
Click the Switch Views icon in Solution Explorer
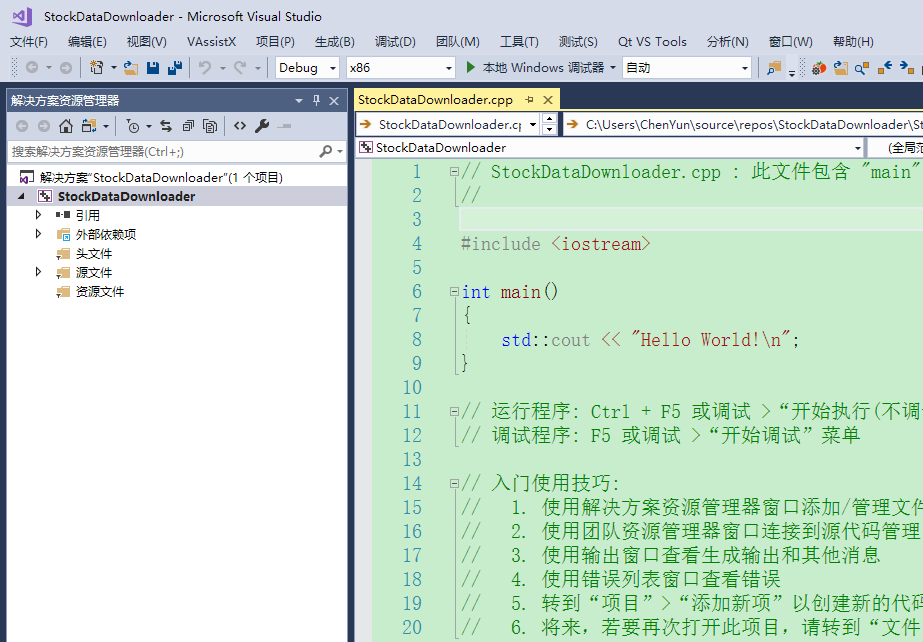tap(89, 126)
